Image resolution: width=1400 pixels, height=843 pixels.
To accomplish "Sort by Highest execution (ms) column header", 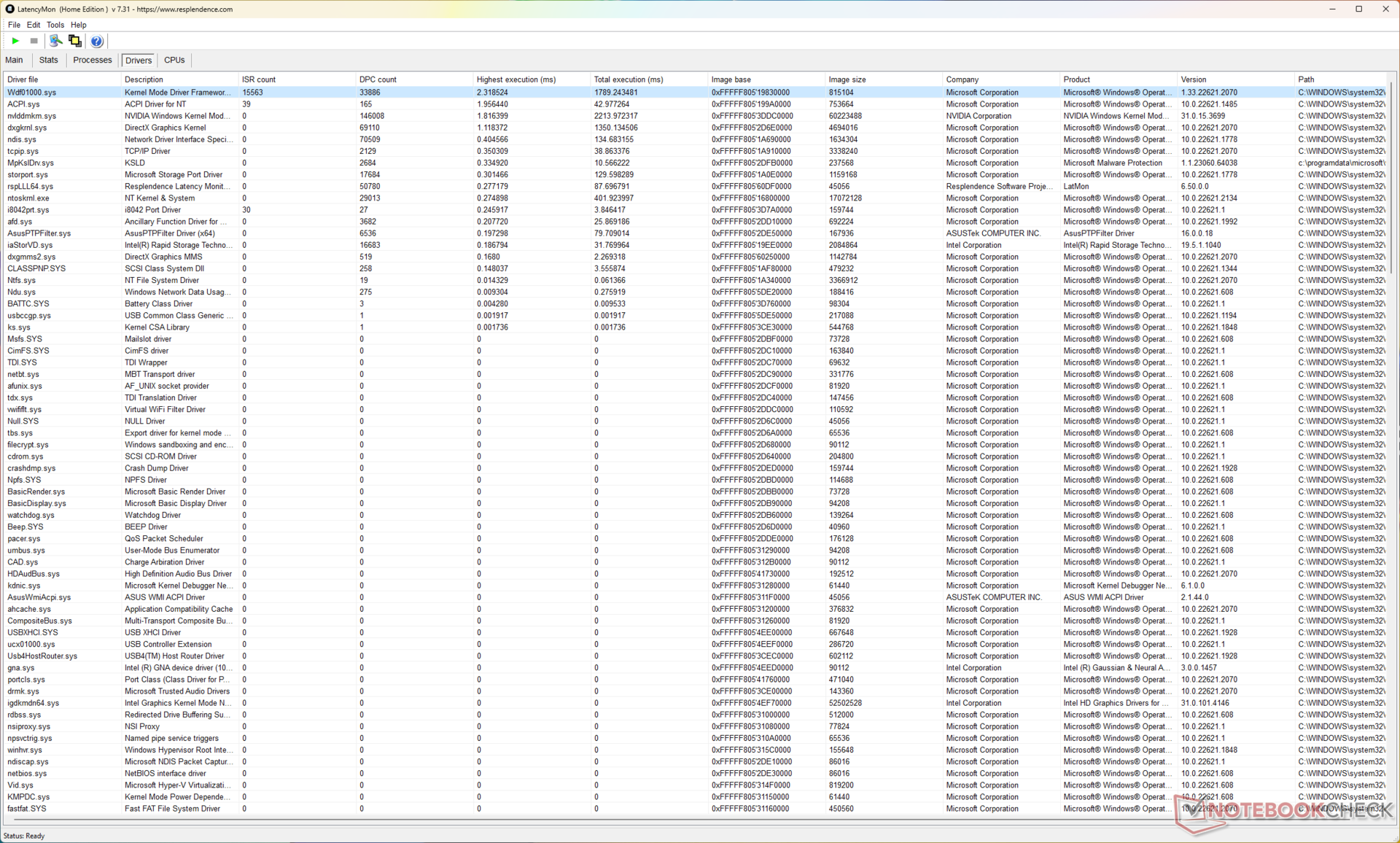I will [x=516, y=79].
